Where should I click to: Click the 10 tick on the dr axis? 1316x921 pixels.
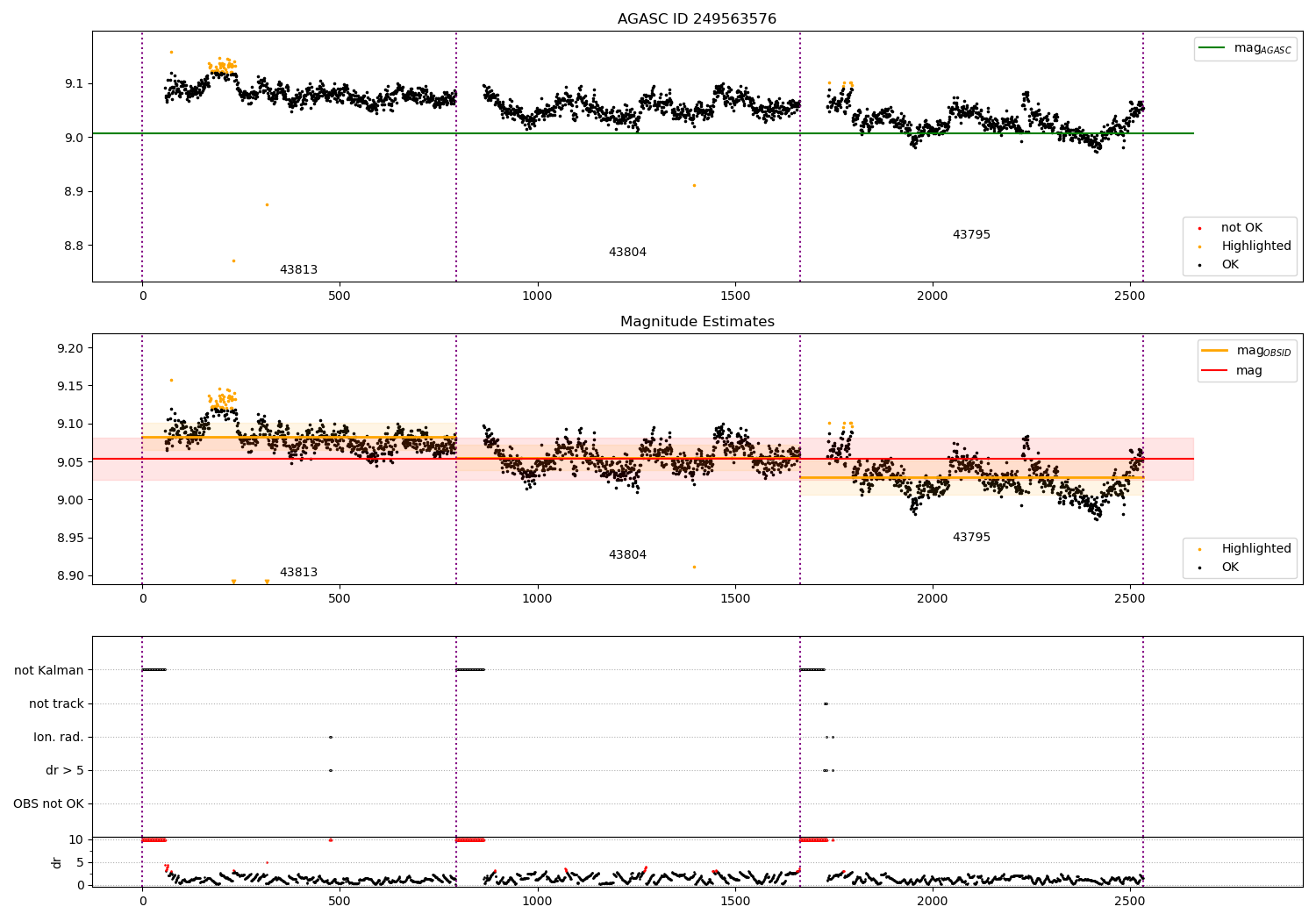coord(76,840)
